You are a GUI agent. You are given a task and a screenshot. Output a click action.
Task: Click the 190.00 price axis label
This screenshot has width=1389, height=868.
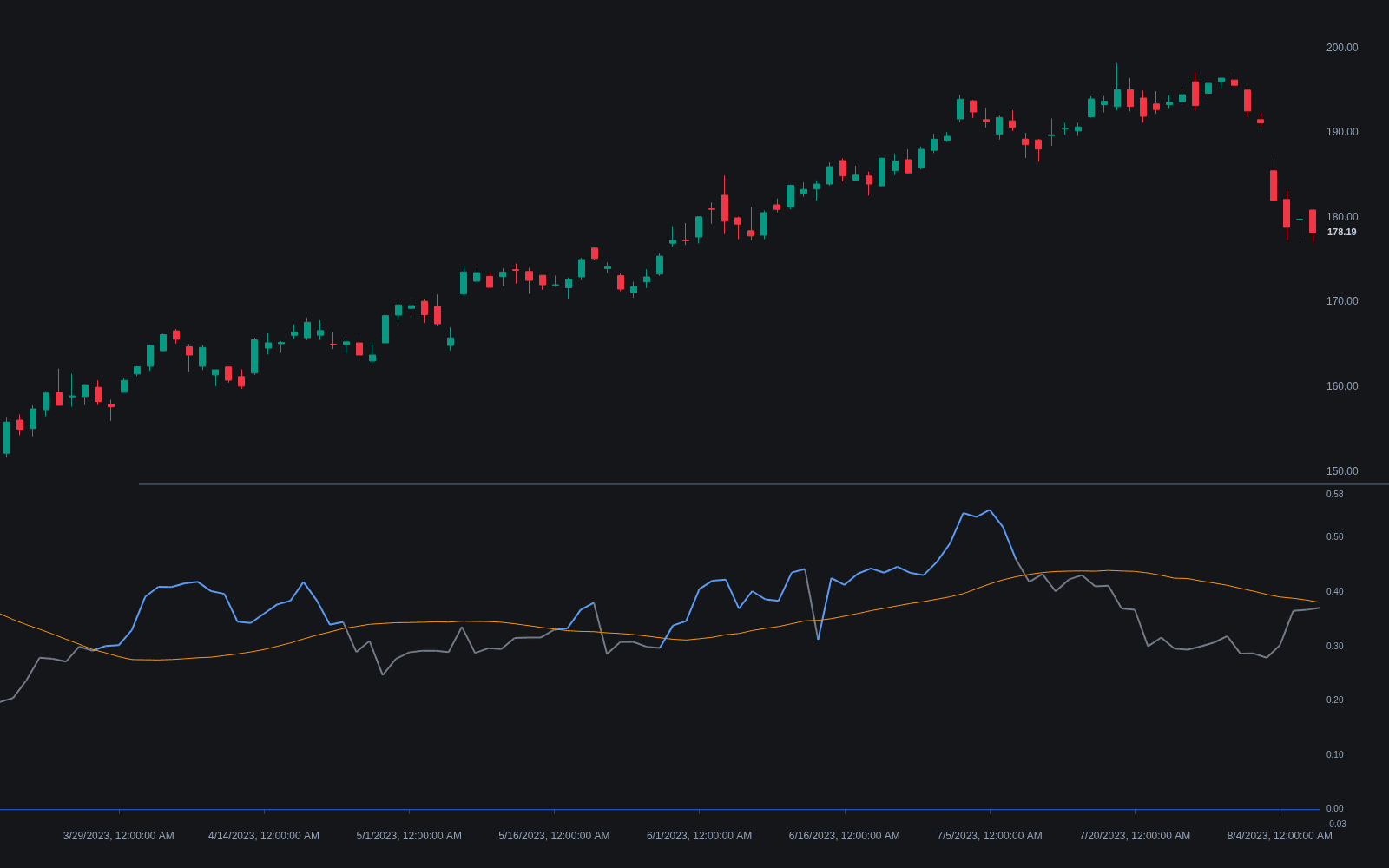[x=1342, y=132]
